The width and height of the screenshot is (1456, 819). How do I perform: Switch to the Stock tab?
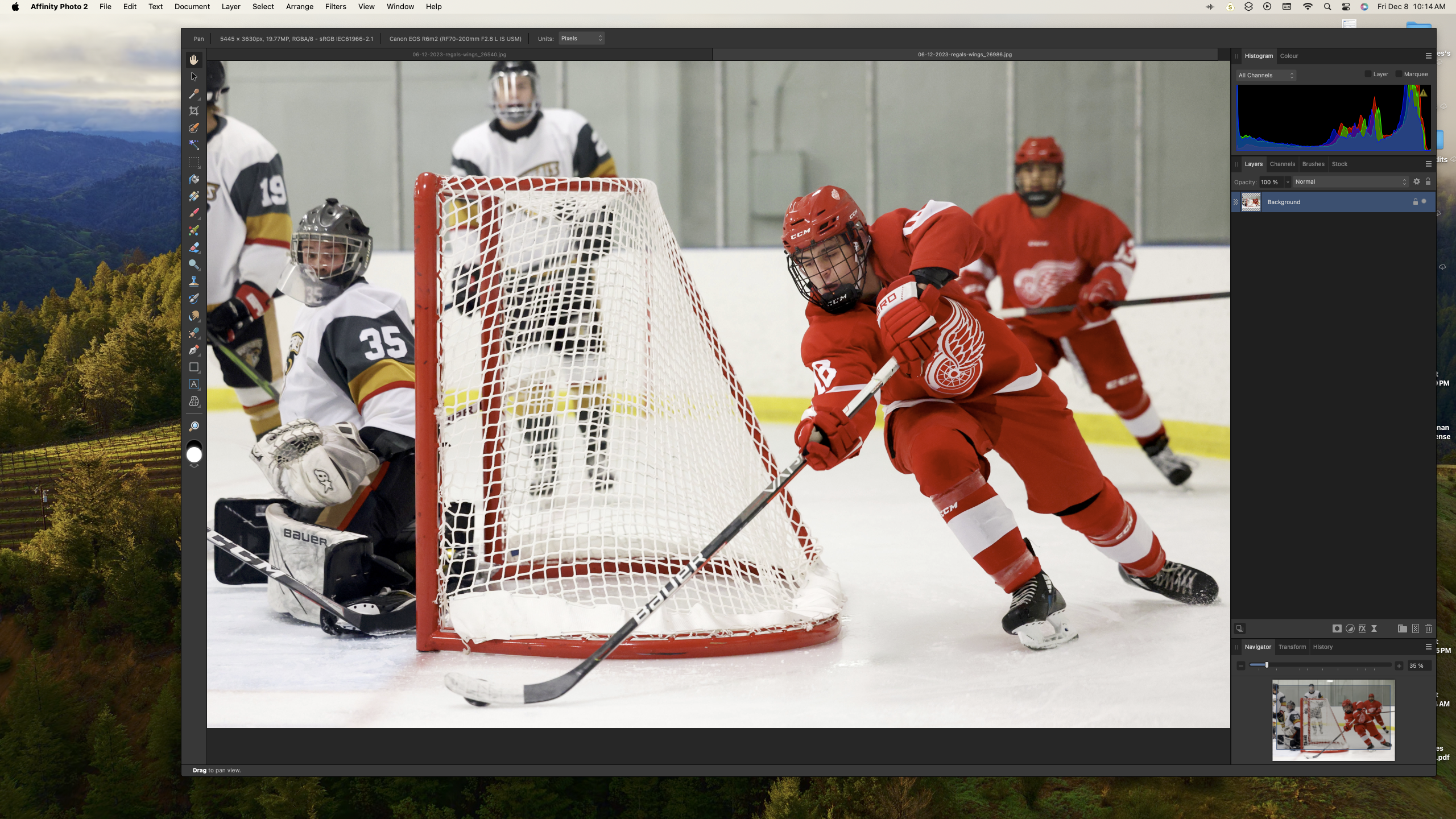click(x=1339, y=164)
